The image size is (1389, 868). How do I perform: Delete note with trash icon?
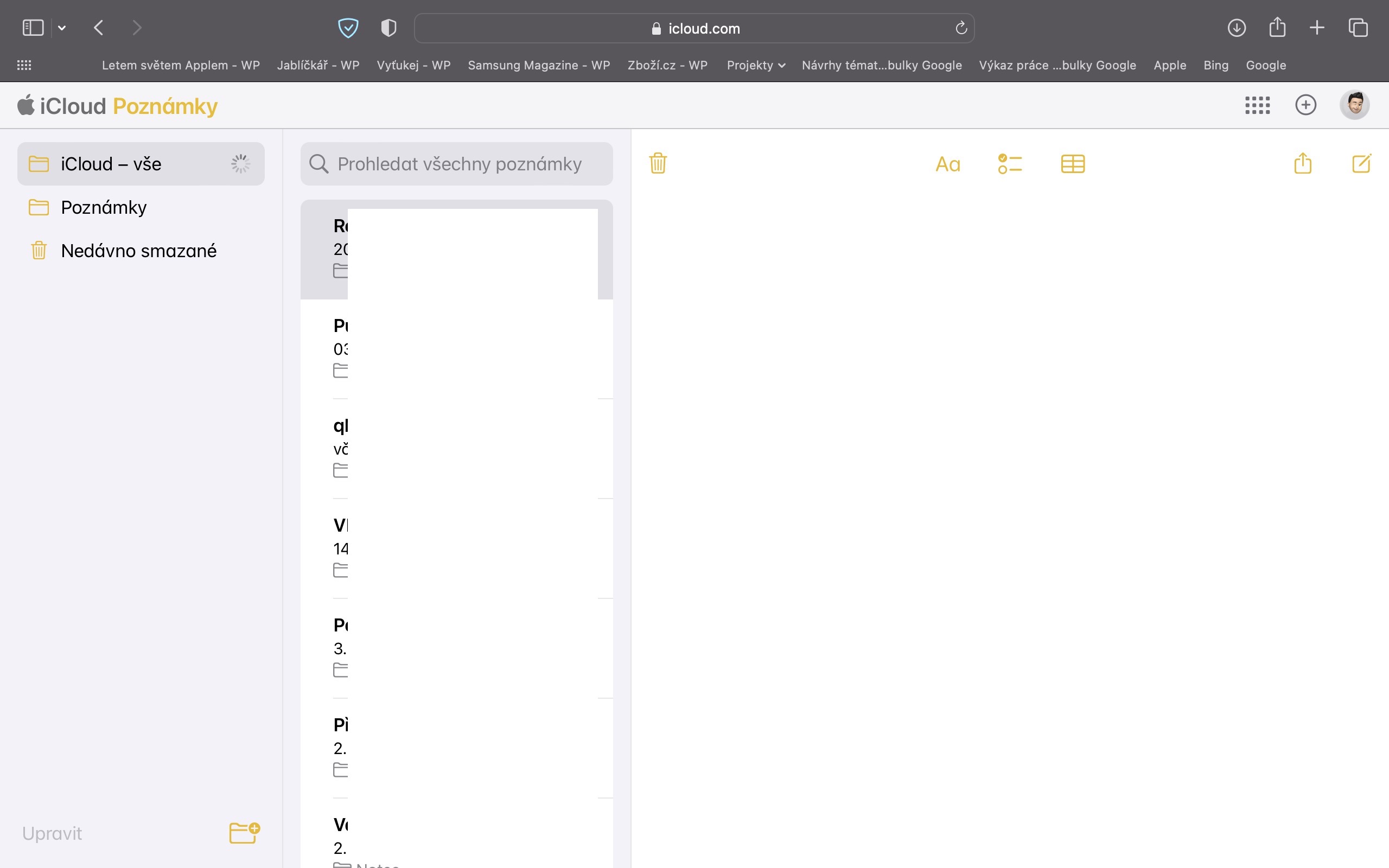point(658,164)
